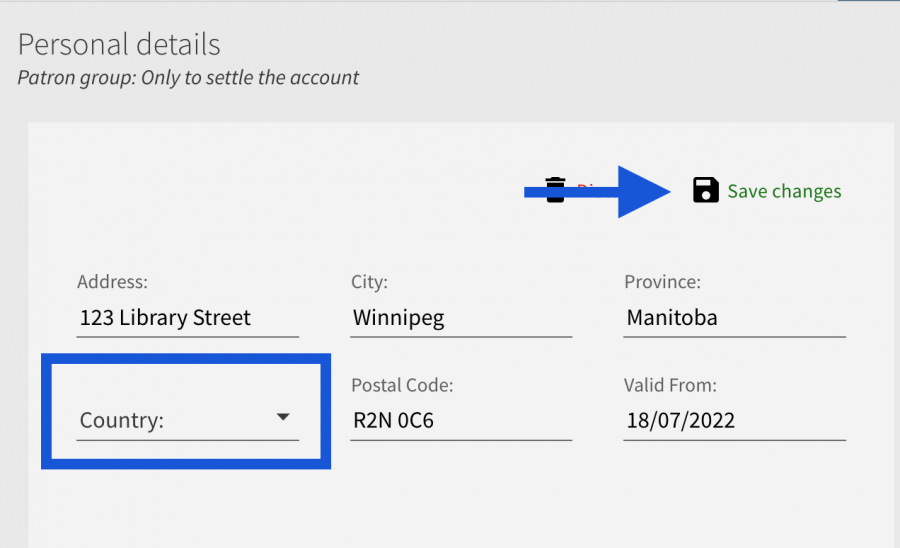900x548 pixels.
Task: Click the Patron group subtitle text
Action: [x=188, y=77]
